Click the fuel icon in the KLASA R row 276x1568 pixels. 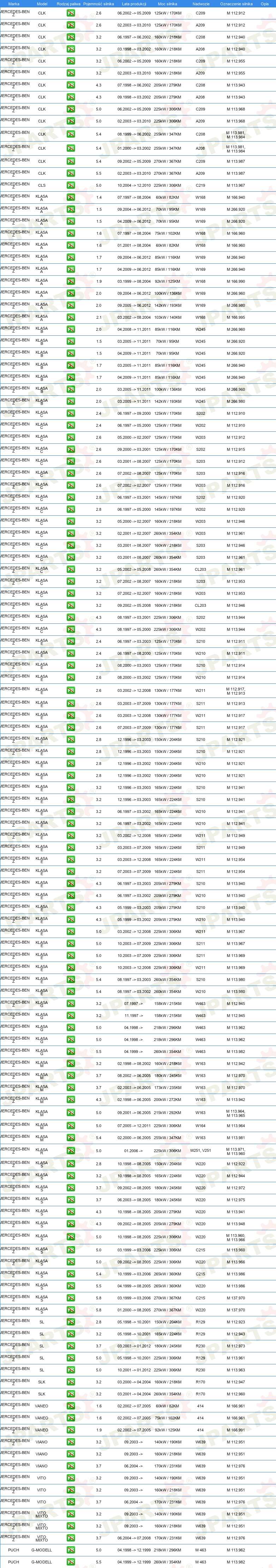point(71,1150)
